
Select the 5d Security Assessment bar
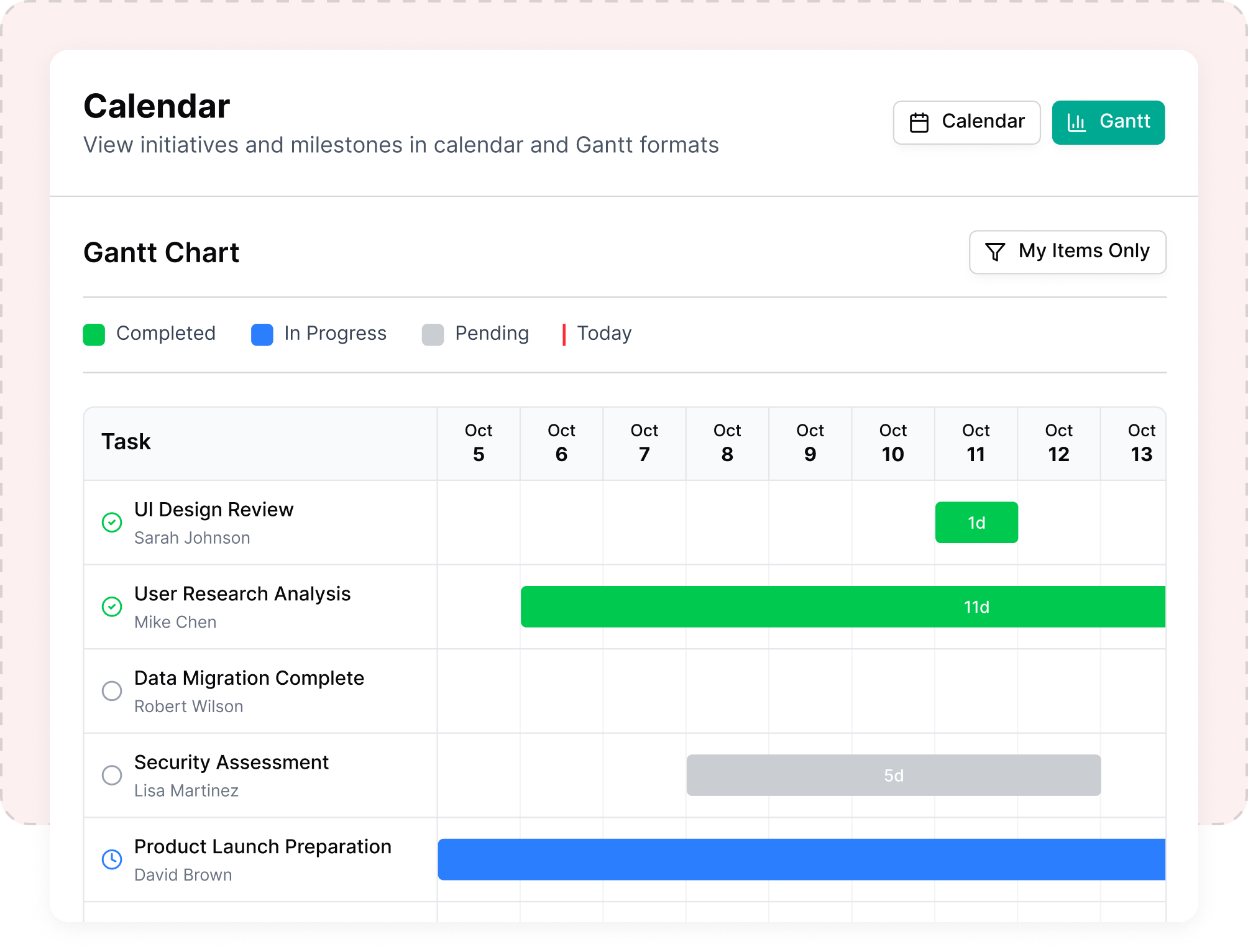[x=893, y=775]
